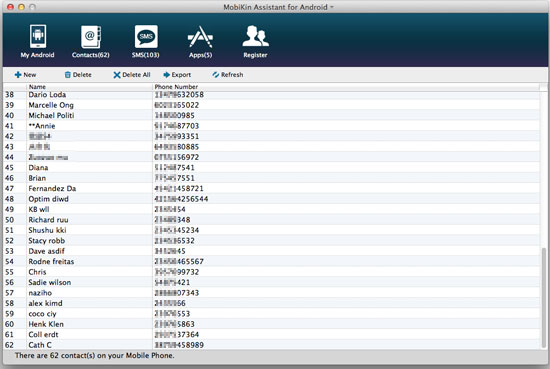Click the vertical scrollbar thumb

coord(544,297)
